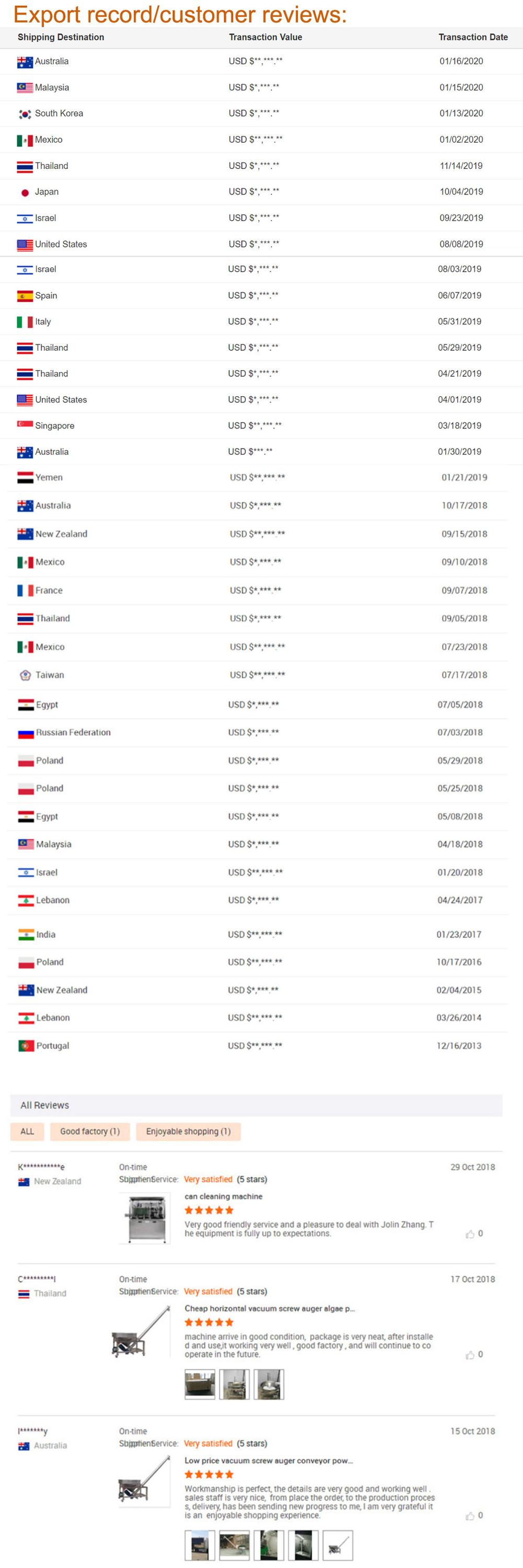Click the Singapore flag icon
Viewport: 523px width, 1568px height.
[25, 424]
